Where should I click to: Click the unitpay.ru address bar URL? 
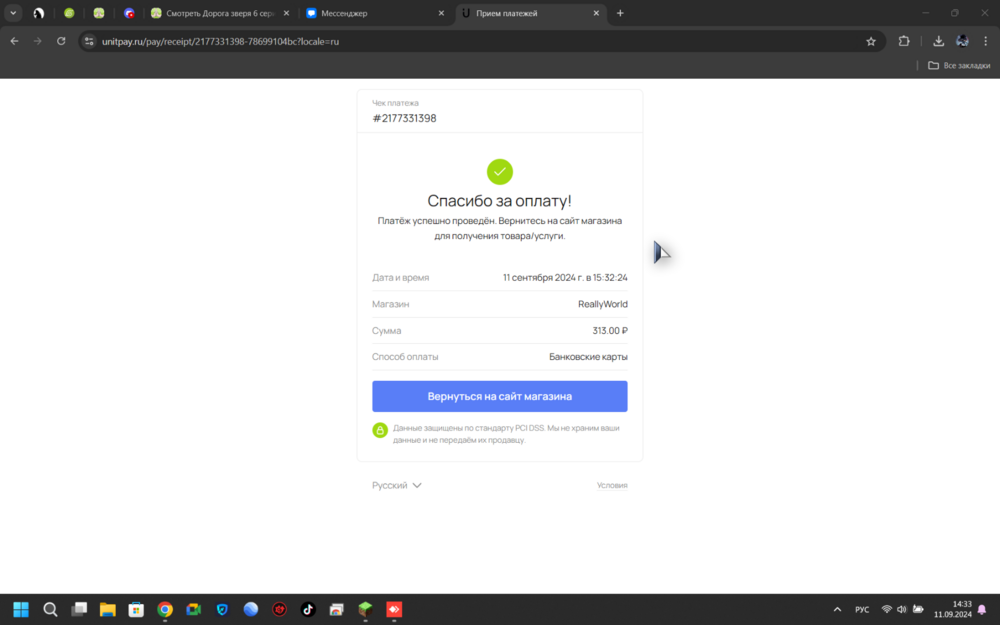click(220, 41)
